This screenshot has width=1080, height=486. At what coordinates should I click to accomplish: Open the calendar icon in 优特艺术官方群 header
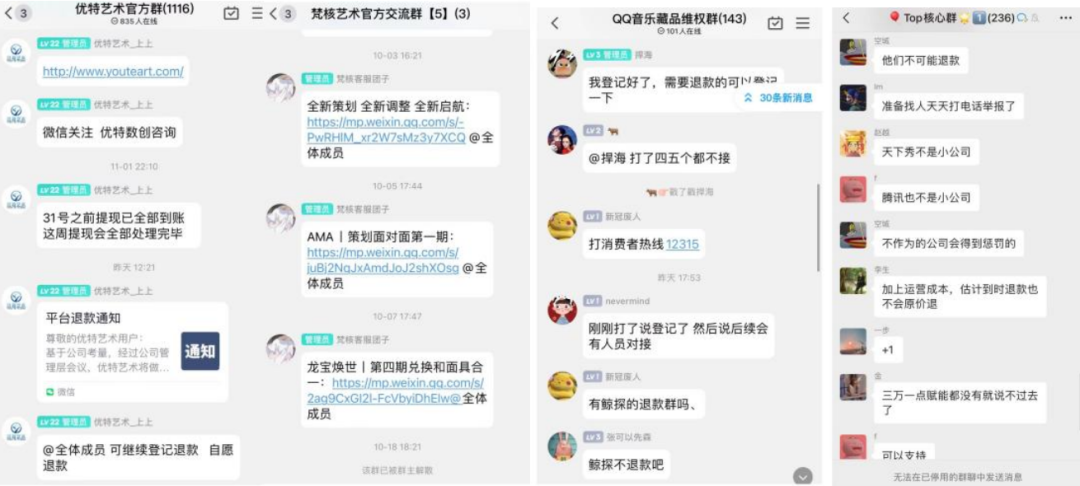click(231, 13)
